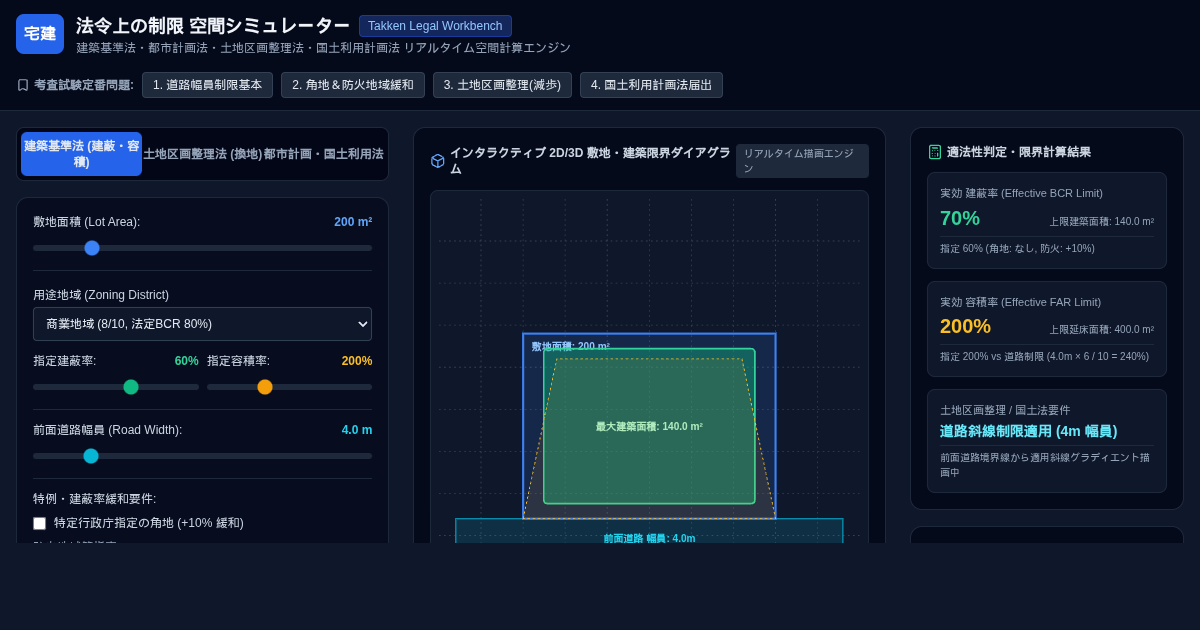The image size is (1200, 630).
Task: Click the 敷地面積: 200 m² diagram label
Action: pyautogui.click(x=570, y=347)
